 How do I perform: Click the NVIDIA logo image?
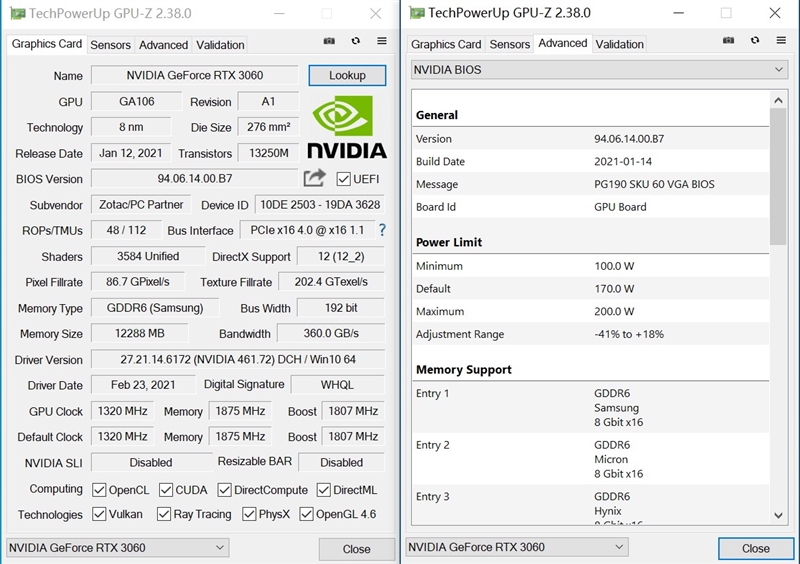coord(346,128)
